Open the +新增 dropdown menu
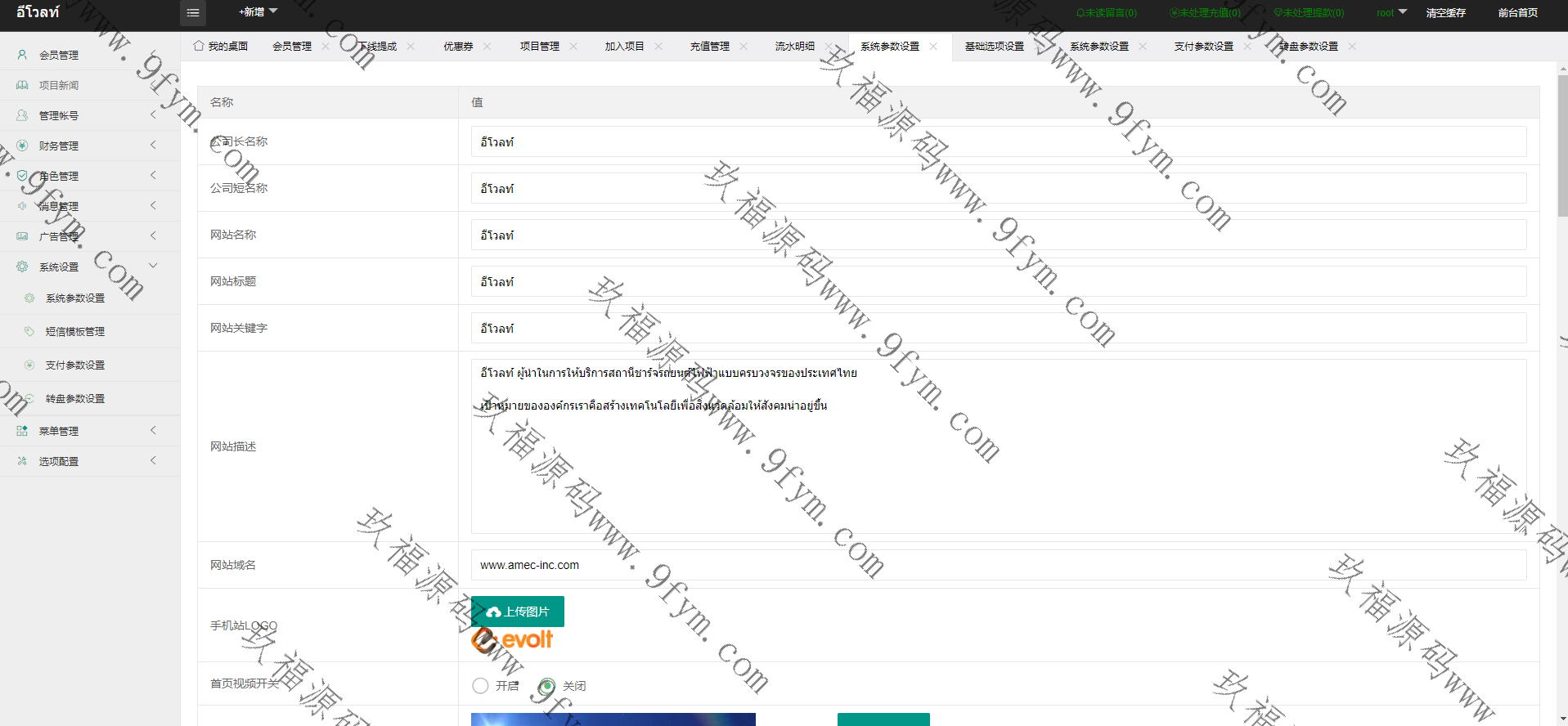The image size is (1568, 726). tap(258, 12)
